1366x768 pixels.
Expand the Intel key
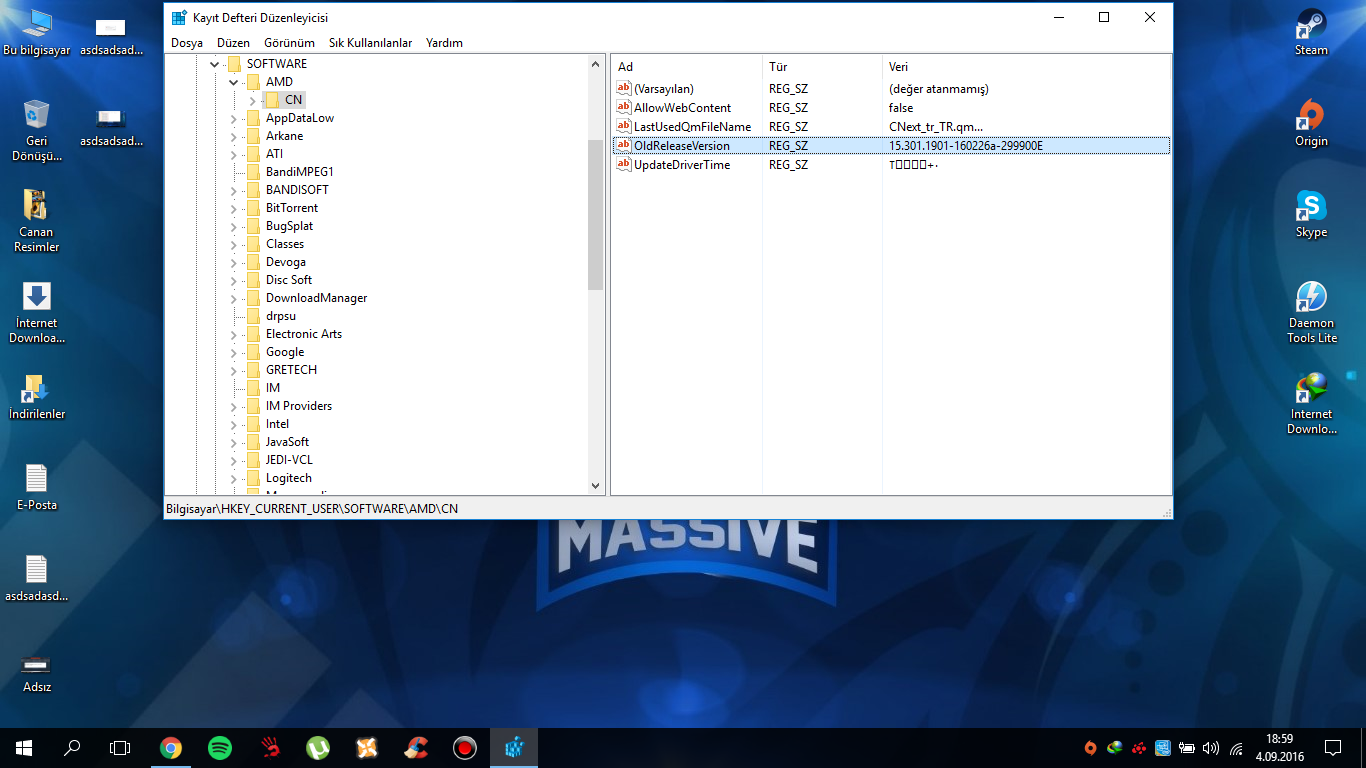click(233, 424)
